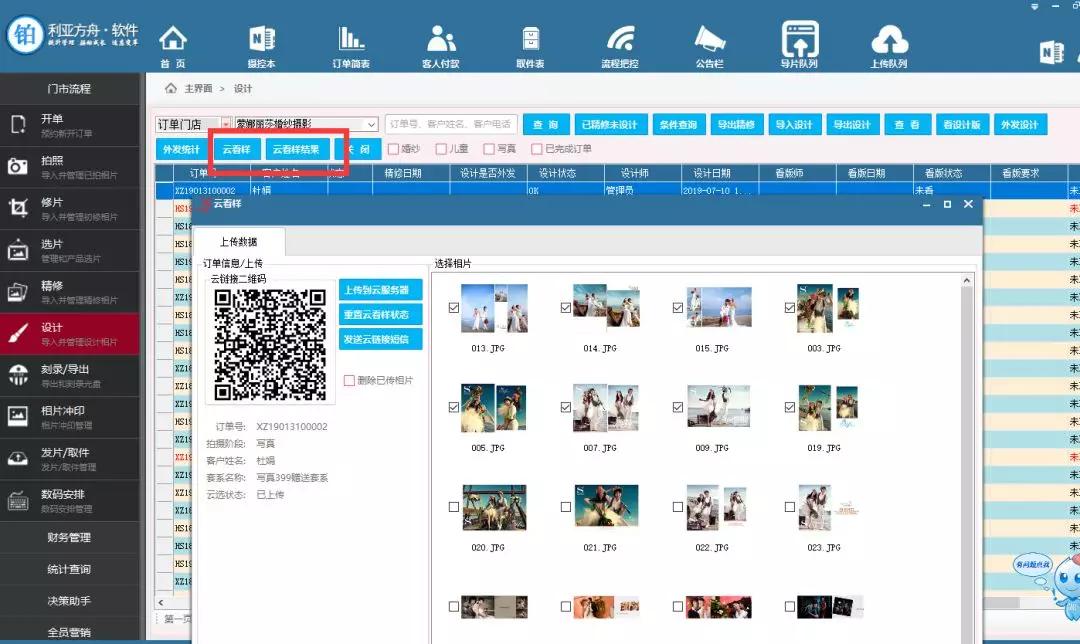The height and width of the screenshot is (644, 1080).
Task: Switch to 上传数据 tab
Action: pyautogui.click(x=238, y=242)
